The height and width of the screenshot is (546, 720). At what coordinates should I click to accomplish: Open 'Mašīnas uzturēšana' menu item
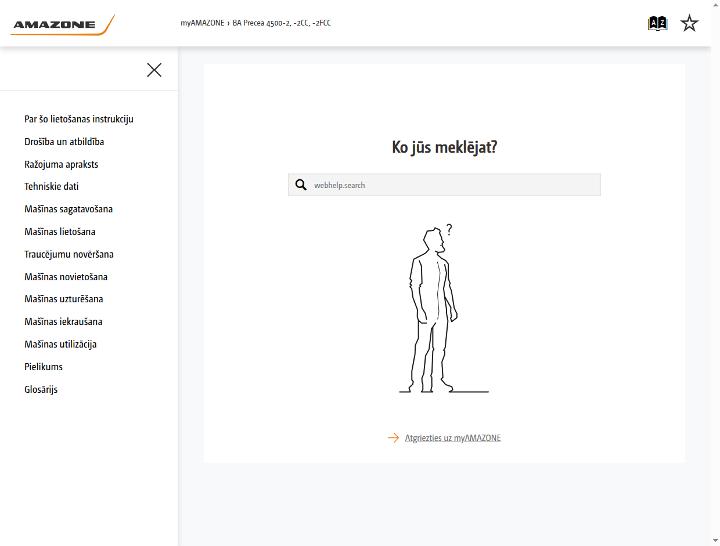coord(64,299)
